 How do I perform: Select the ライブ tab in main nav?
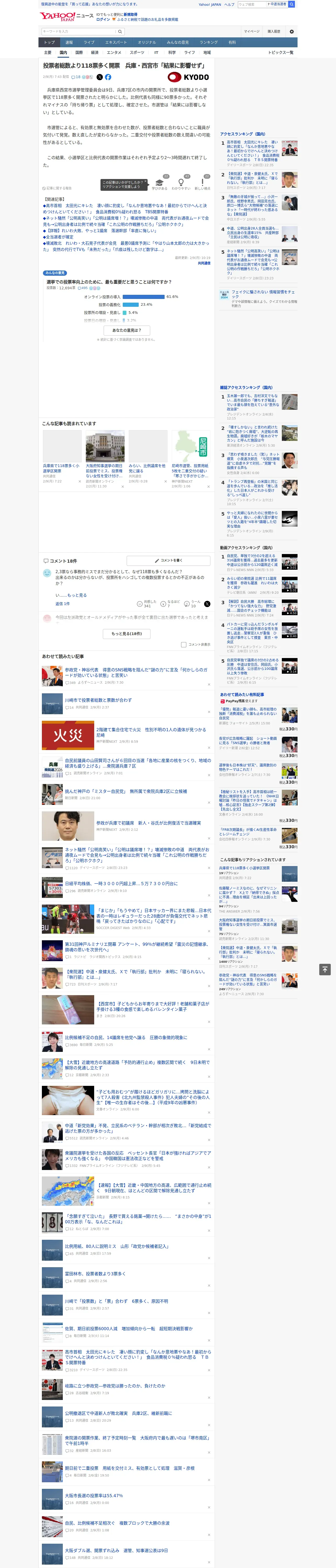coord(89,43)
